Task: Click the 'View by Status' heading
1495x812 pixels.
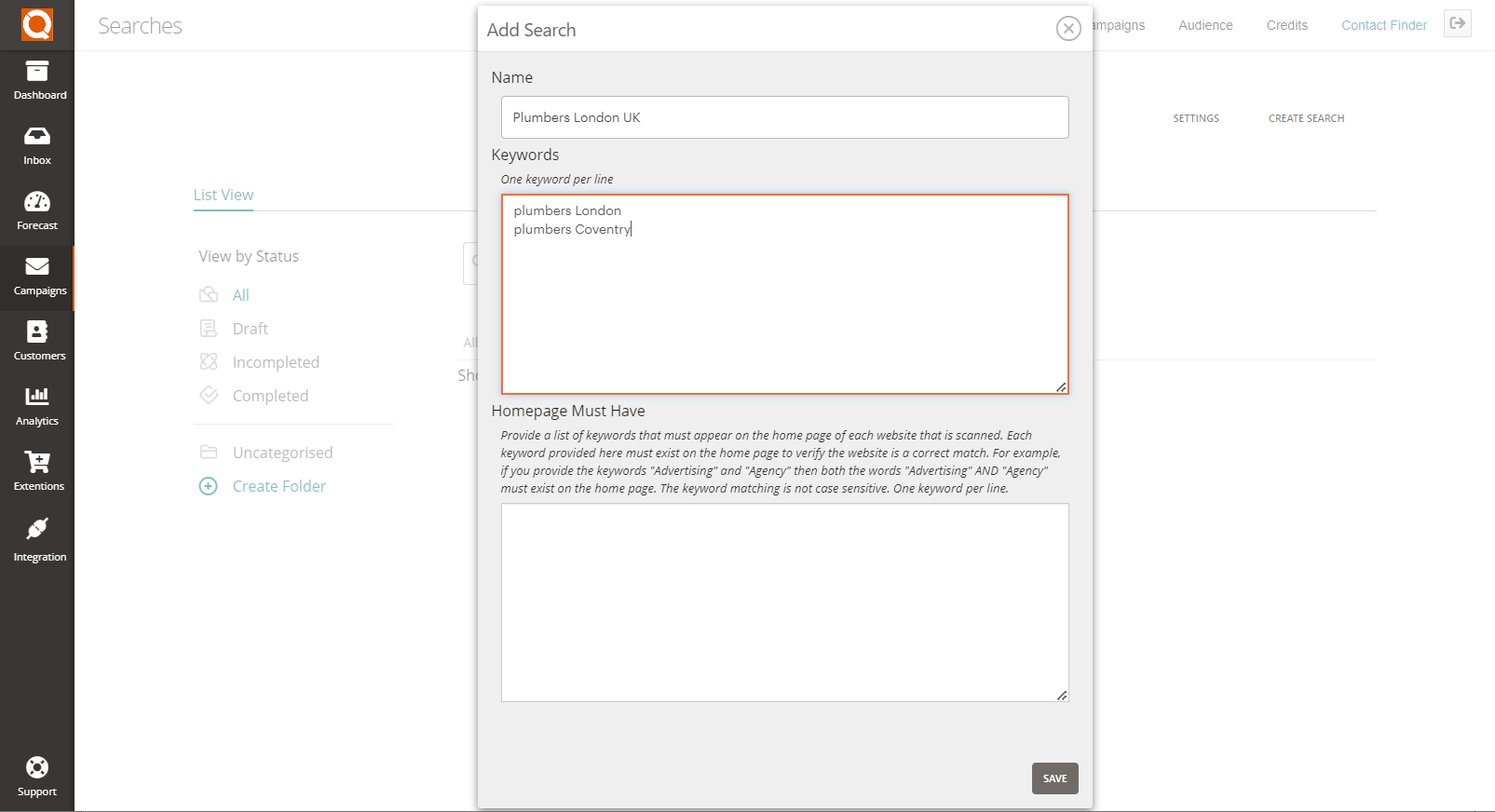Action: [x=249, y=256]
